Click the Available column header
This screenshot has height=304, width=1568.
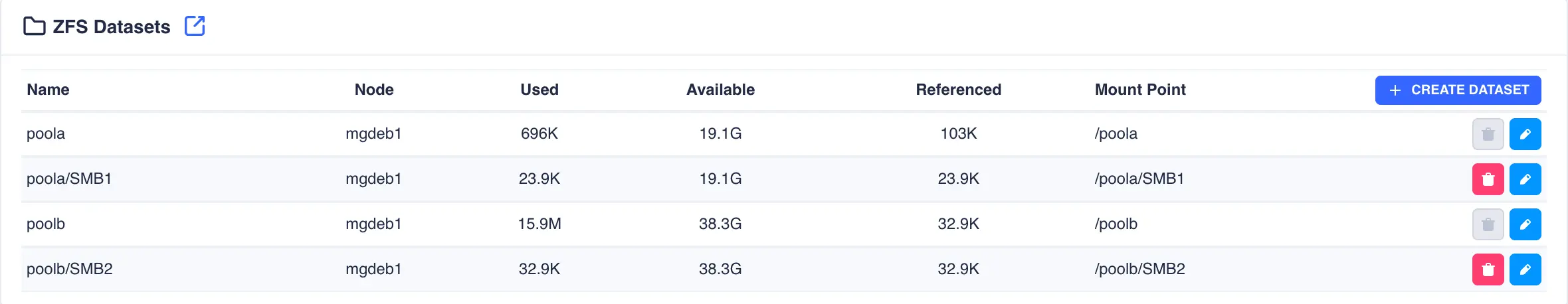[720, 90]
